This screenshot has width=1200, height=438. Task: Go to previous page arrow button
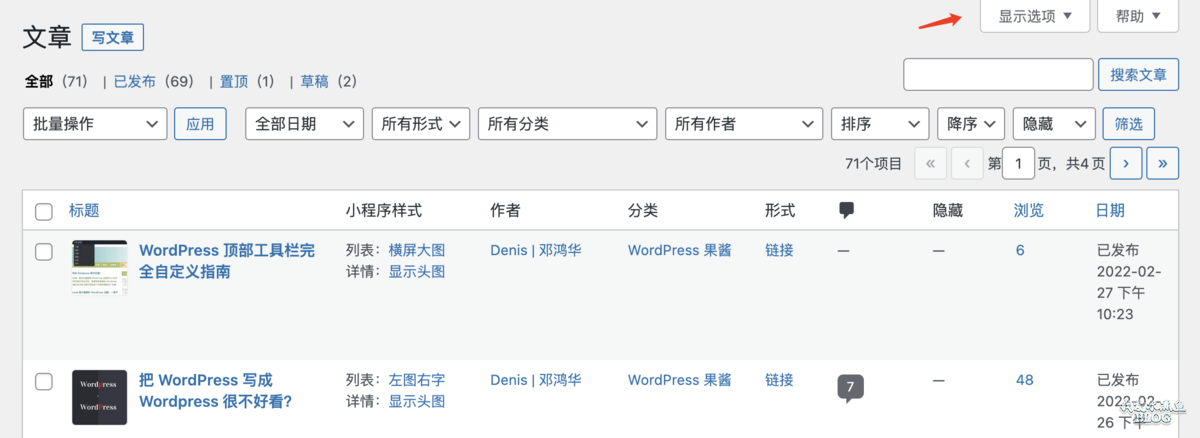tap(967, 163)
